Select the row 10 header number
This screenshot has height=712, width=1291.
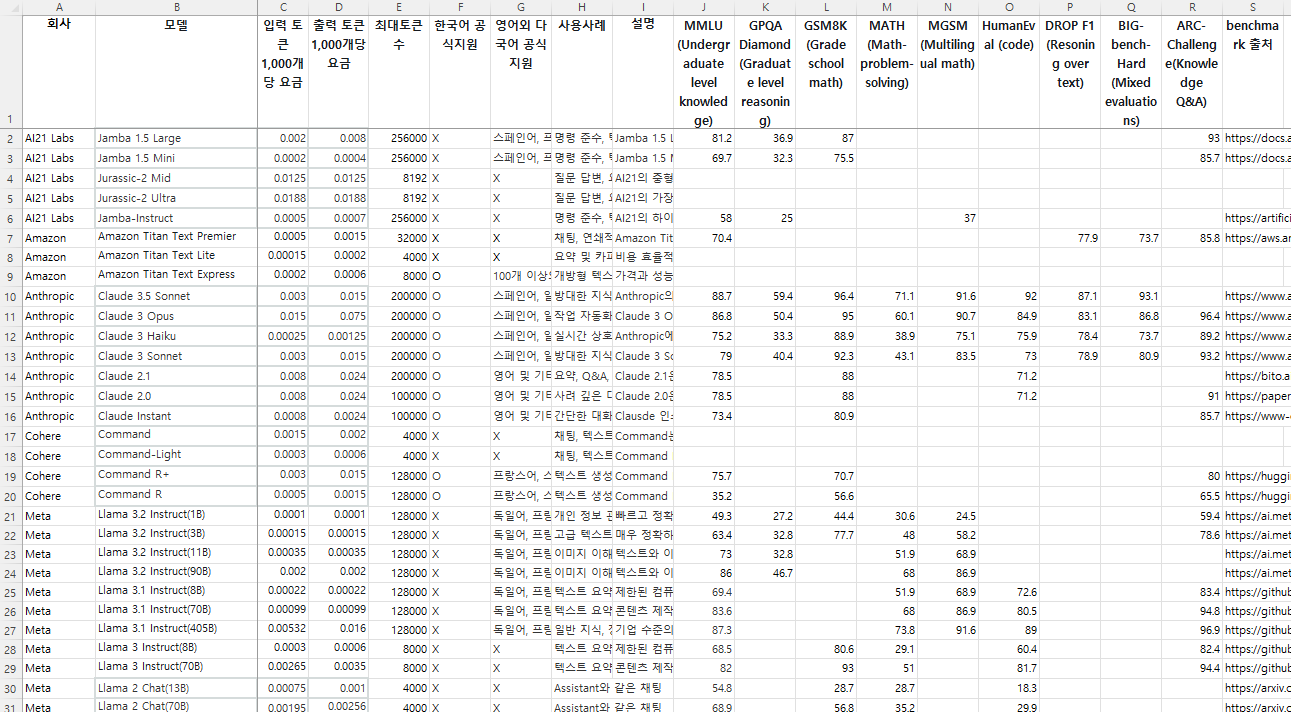(10, 296)
